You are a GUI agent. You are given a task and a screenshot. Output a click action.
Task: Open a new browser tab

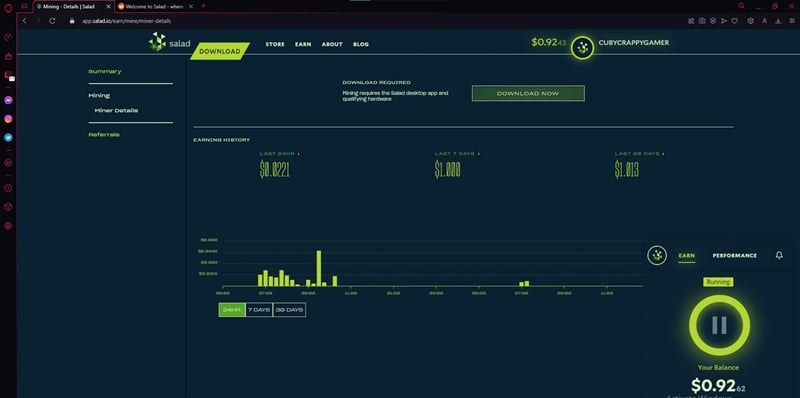[x=204, y=6]
